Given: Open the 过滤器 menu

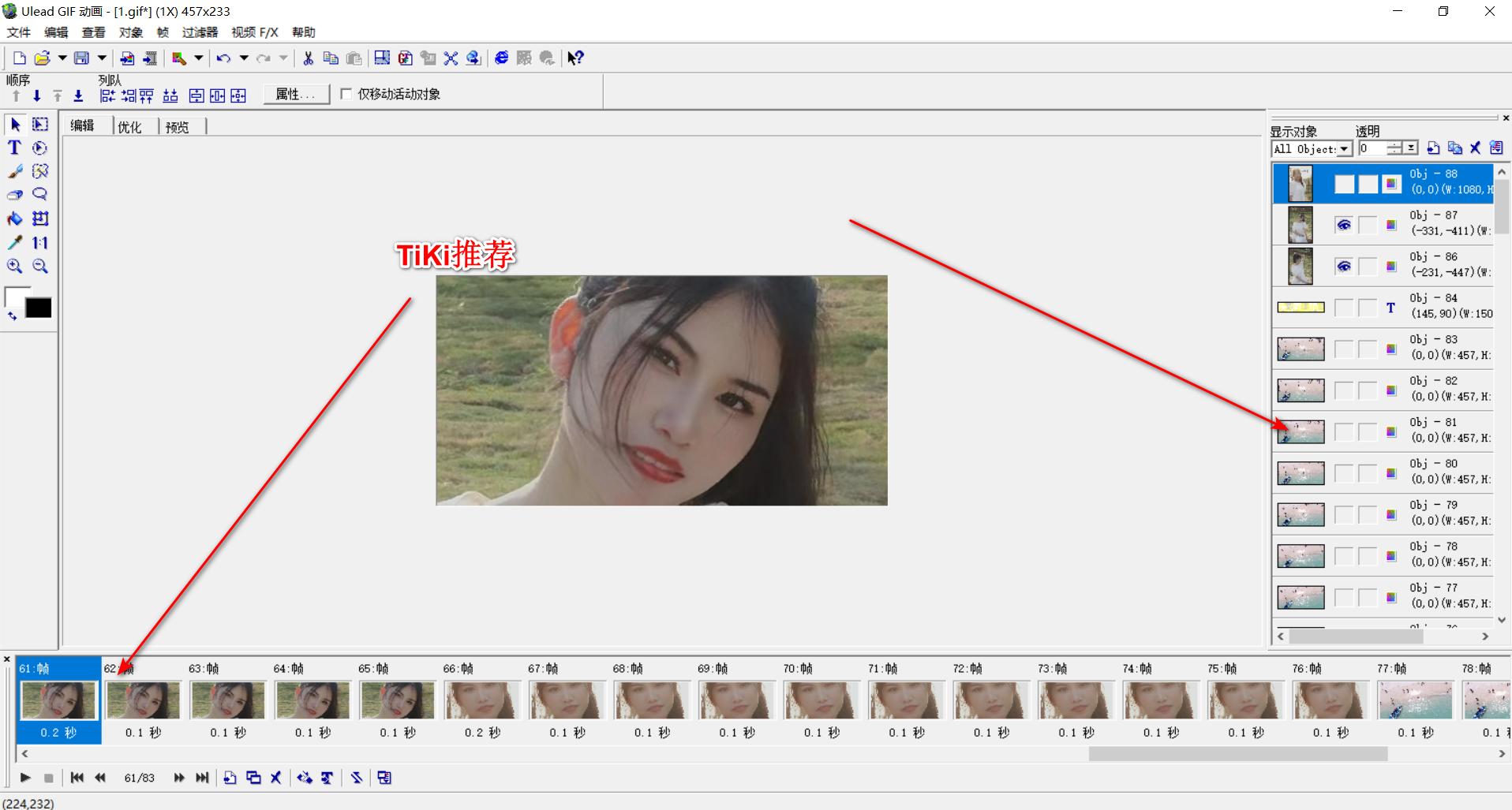Looking at the screenshot, I should click(200, 32).
